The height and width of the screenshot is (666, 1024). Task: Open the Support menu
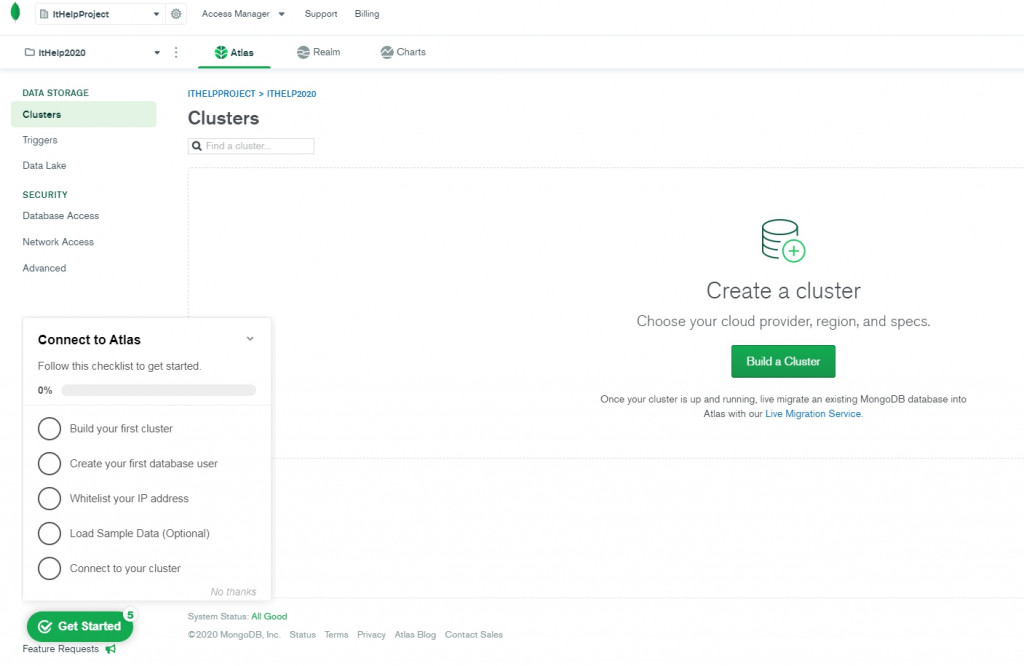click(x=321, y=14)
